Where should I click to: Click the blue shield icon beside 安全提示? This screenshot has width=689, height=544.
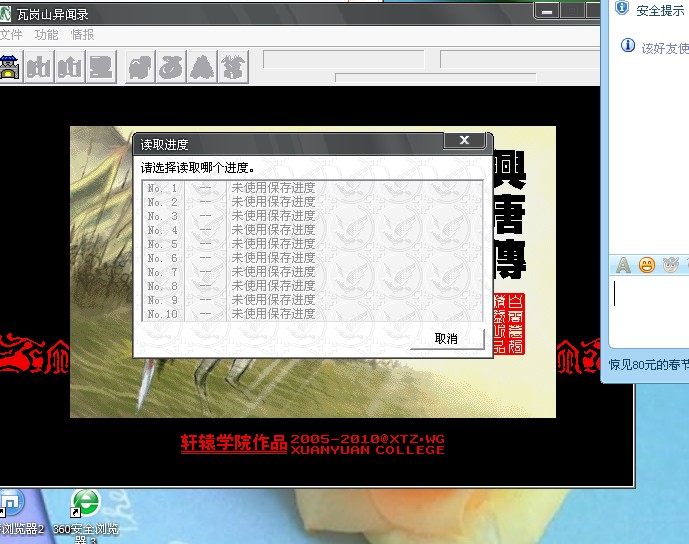622,7
